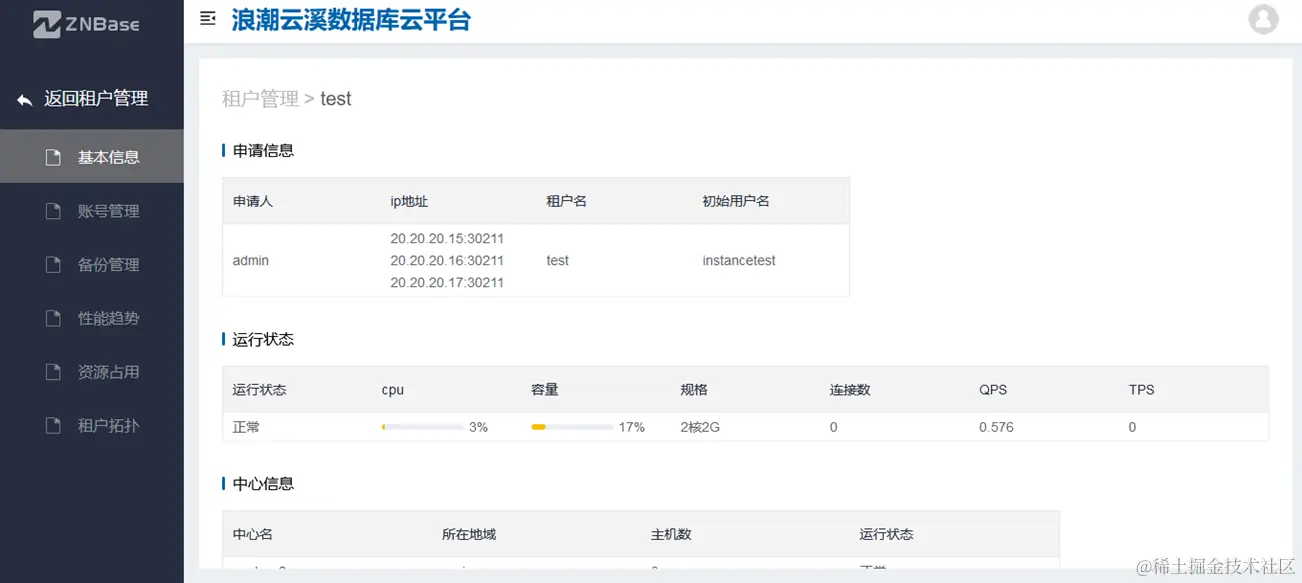
Task: Click the TPS column header
Action: point(1142,390)
